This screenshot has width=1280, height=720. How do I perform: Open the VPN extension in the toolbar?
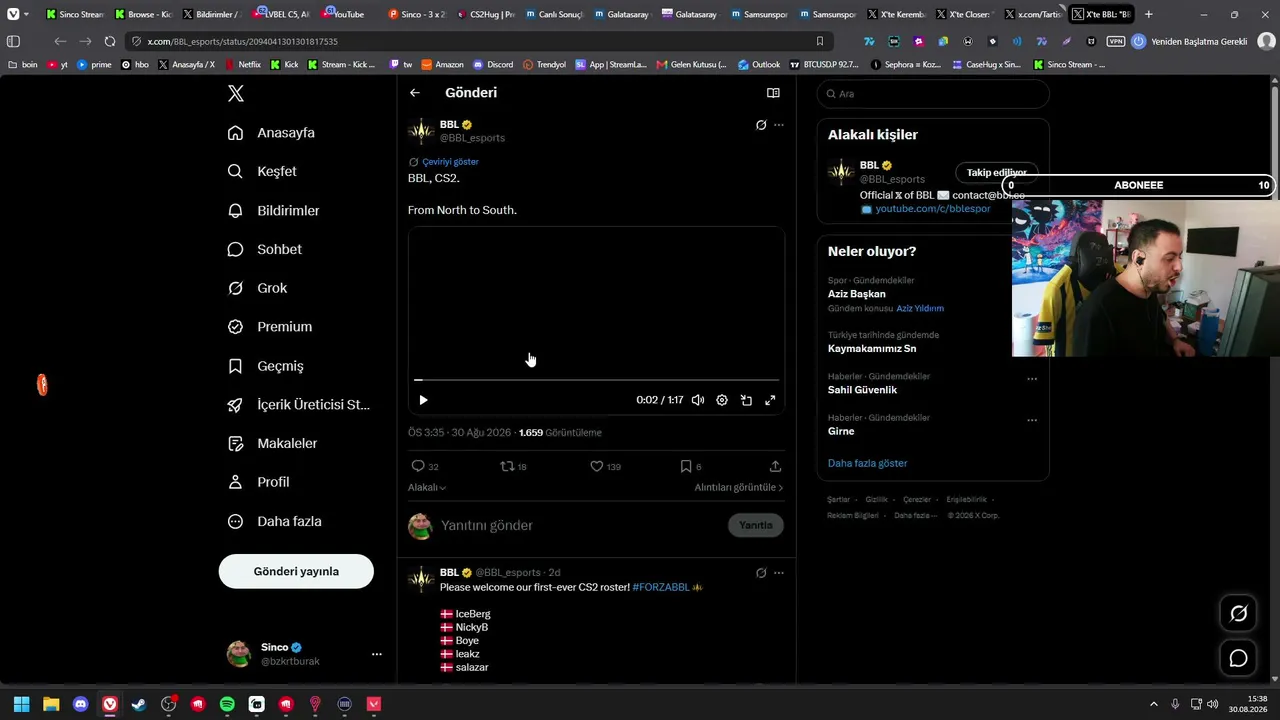[1115, 41]
